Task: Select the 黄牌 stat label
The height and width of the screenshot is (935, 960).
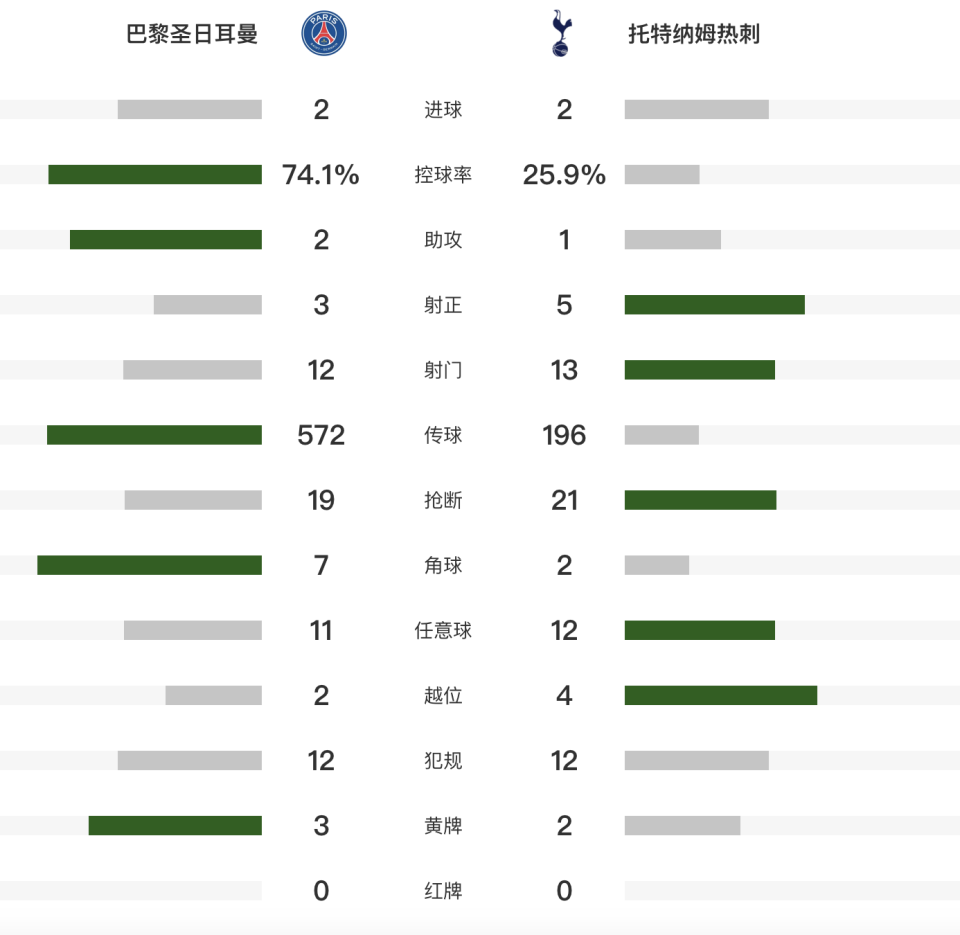Action: point(443,825)
